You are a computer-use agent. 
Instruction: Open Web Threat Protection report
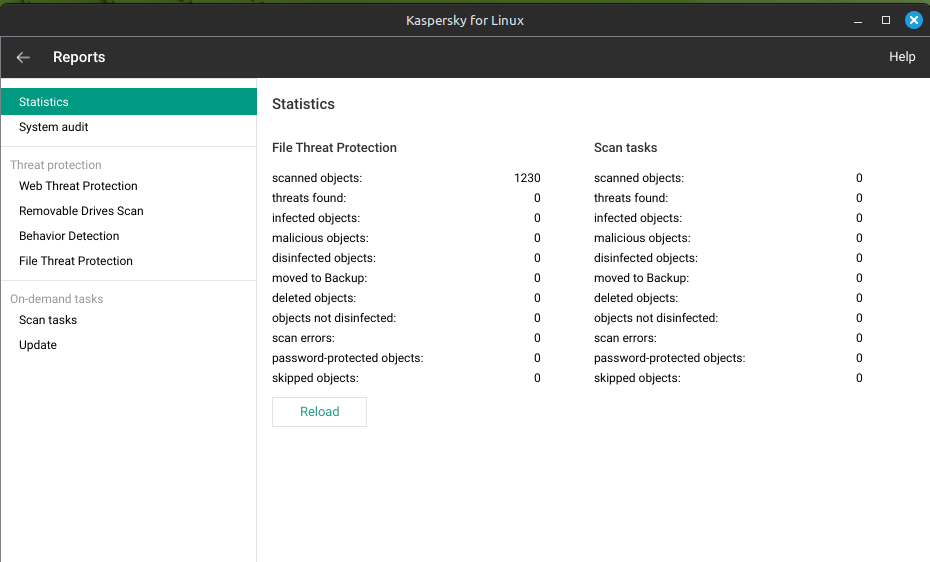pyautogui.click(x=129, y=186)
